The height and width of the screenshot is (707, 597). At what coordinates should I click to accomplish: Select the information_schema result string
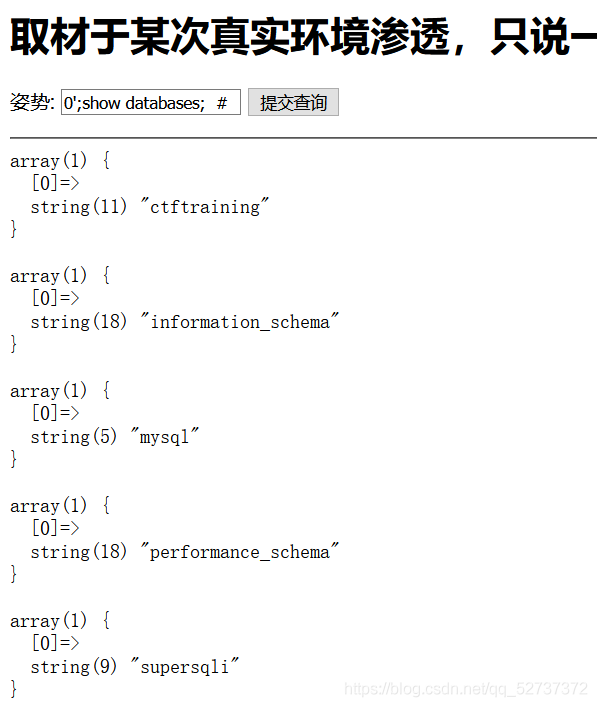239,321
